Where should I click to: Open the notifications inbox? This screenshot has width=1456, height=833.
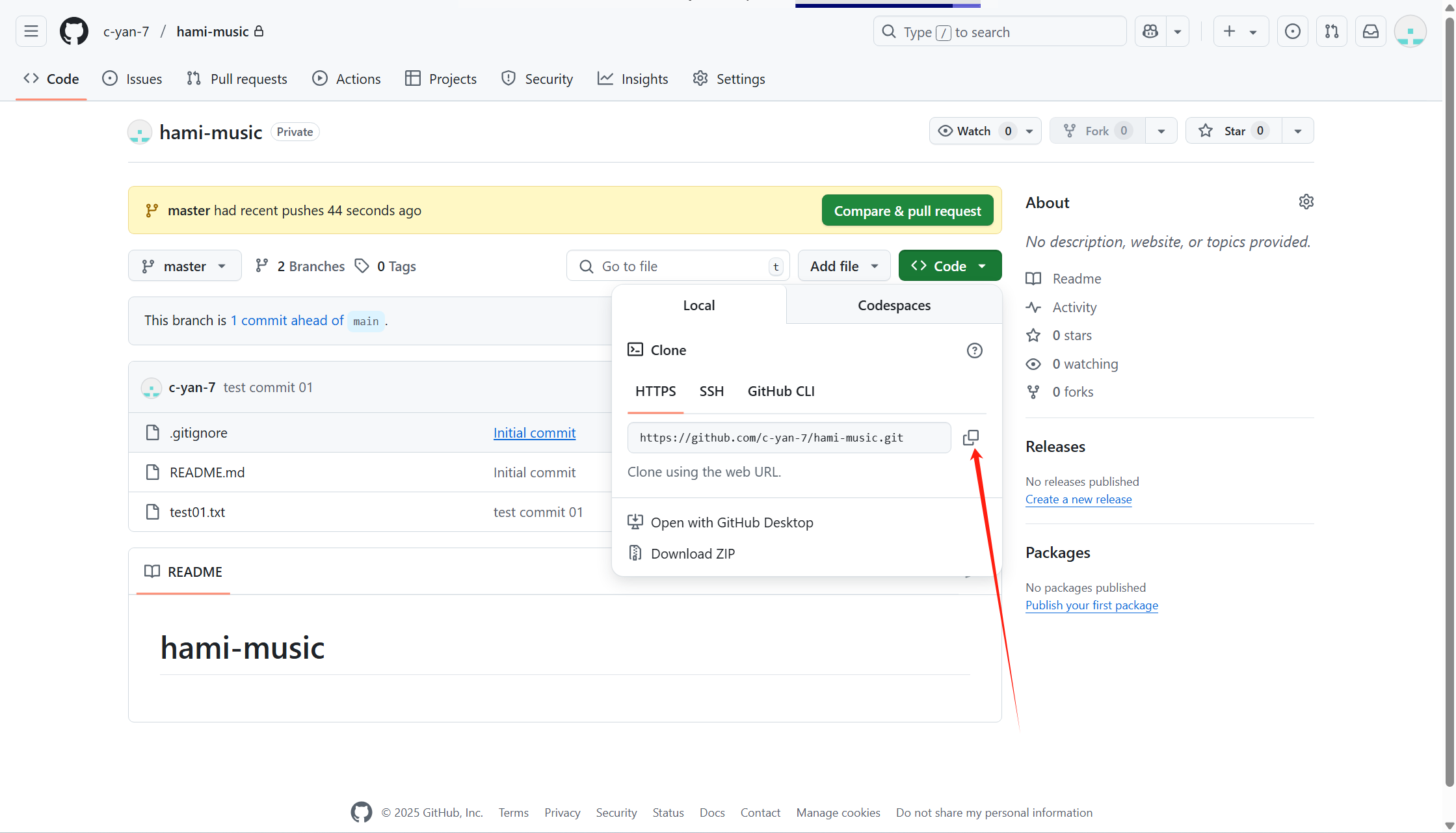pos(1370,31)
